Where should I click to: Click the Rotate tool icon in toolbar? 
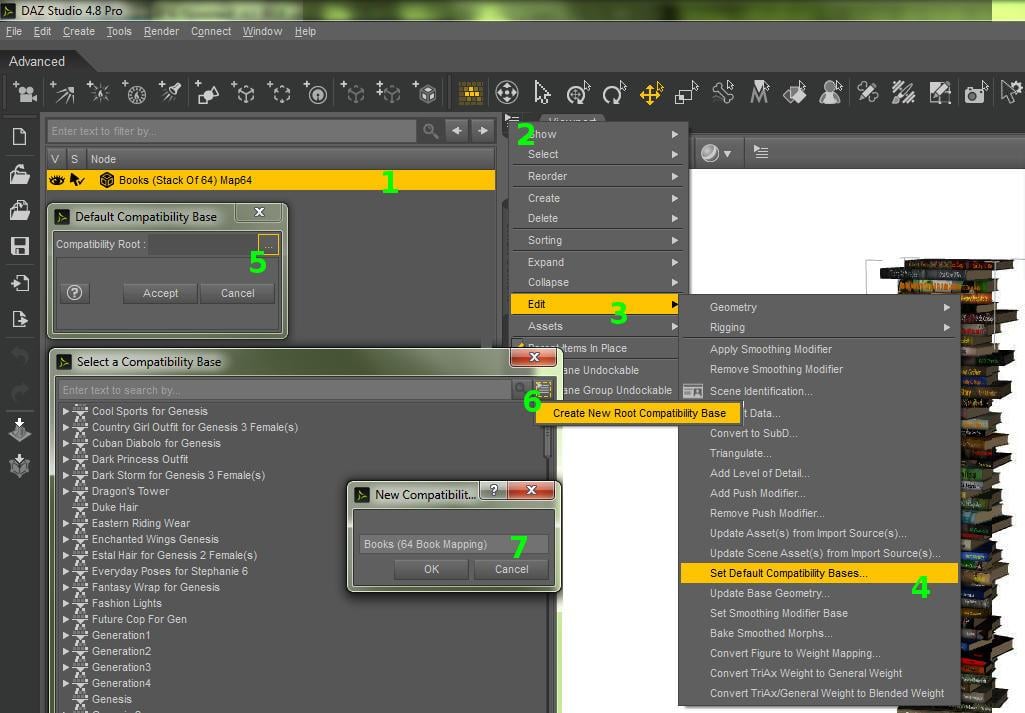pos(614,93)
